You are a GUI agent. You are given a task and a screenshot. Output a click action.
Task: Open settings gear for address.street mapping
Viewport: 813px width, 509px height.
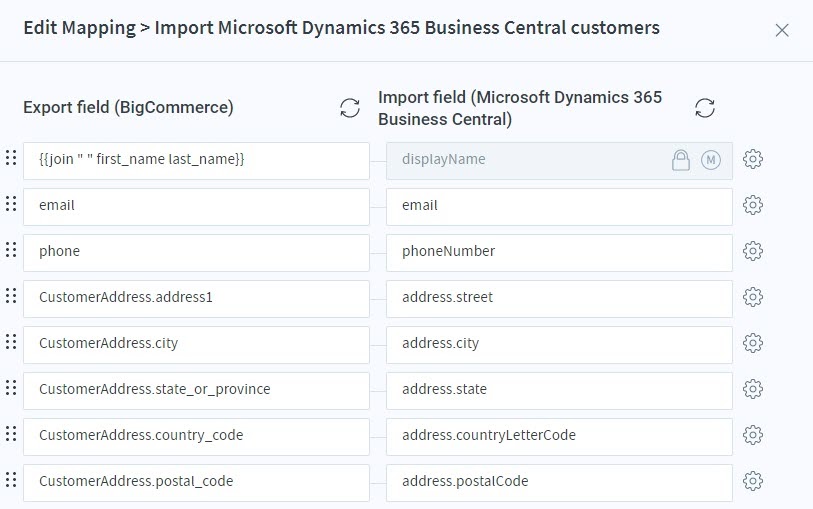coord(752,297)
